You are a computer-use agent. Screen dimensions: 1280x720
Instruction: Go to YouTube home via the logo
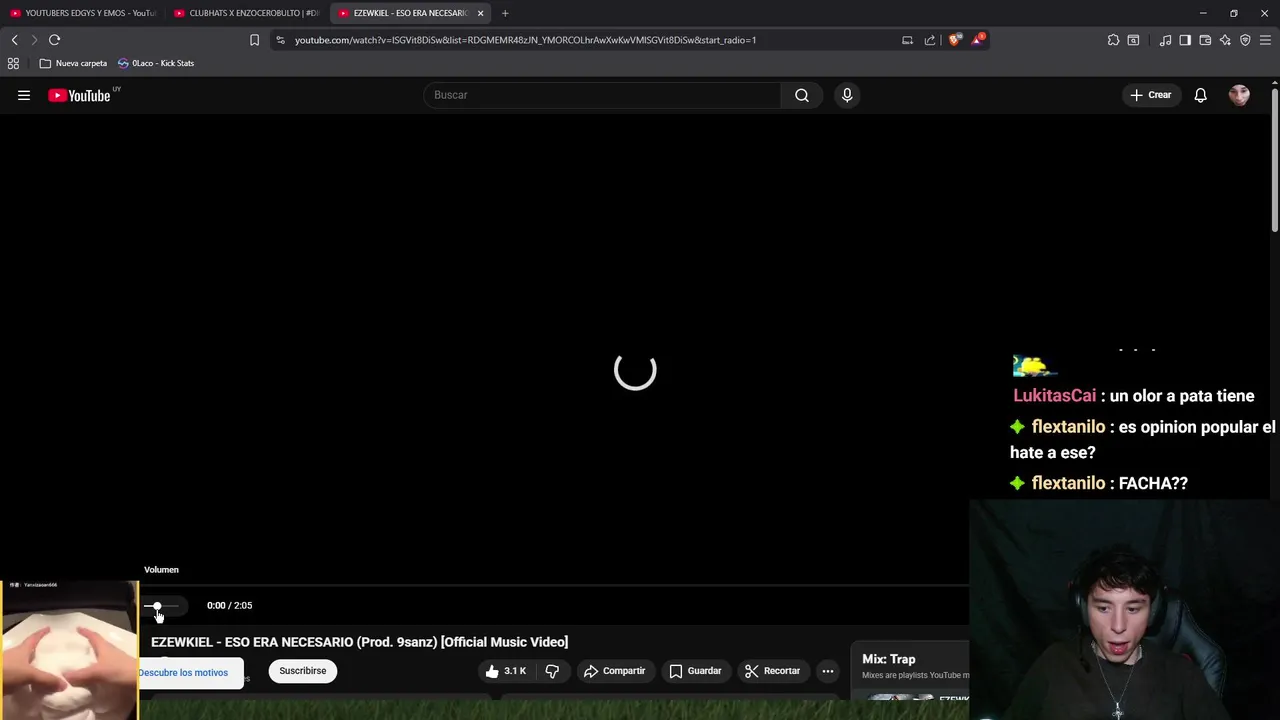click(x=79, y=95)
